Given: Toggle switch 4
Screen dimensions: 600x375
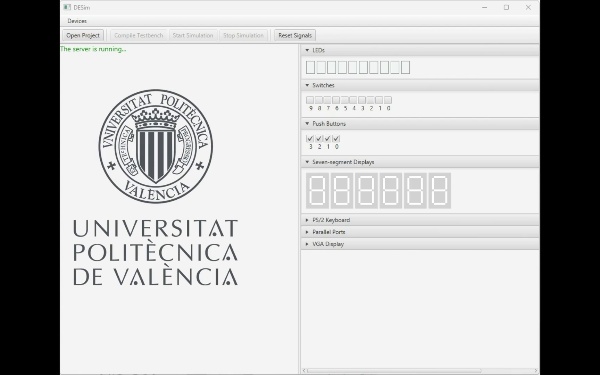Looking at the screenshot, I should (353, 100).
